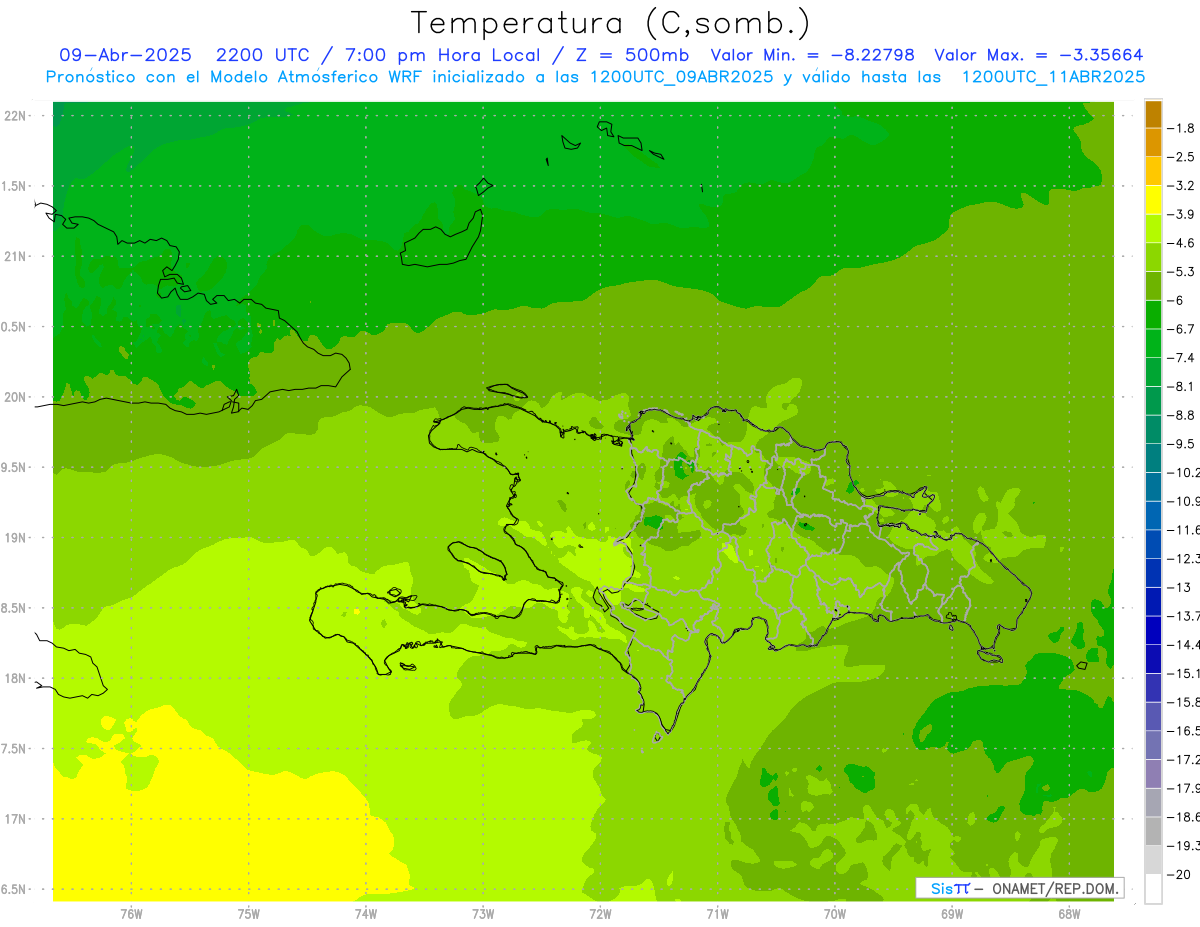Click the white legend swatch below -20
This screenshot has height=927, width=1200.
point(1153,889)
